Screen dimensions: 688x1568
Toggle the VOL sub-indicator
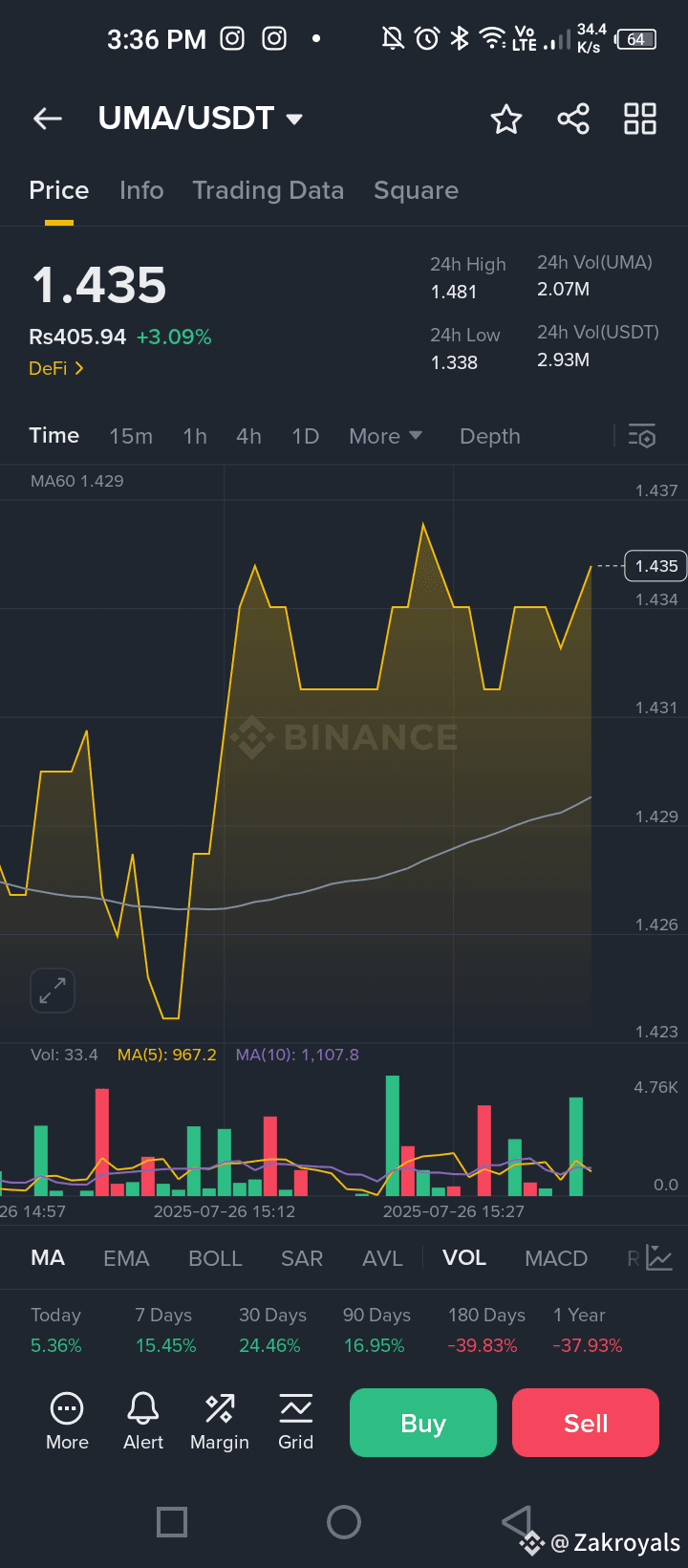[x=464, y=1258]
